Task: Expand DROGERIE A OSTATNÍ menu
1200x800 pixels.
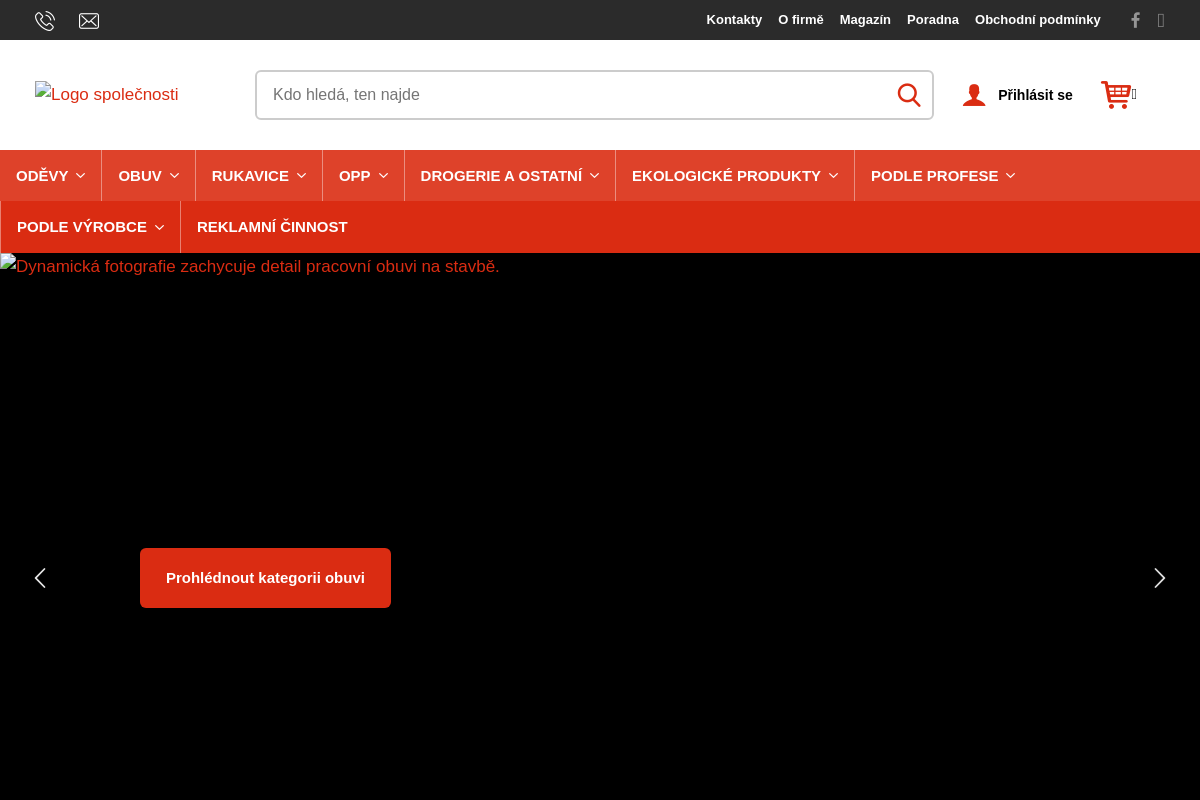Action: coord(510,176)
